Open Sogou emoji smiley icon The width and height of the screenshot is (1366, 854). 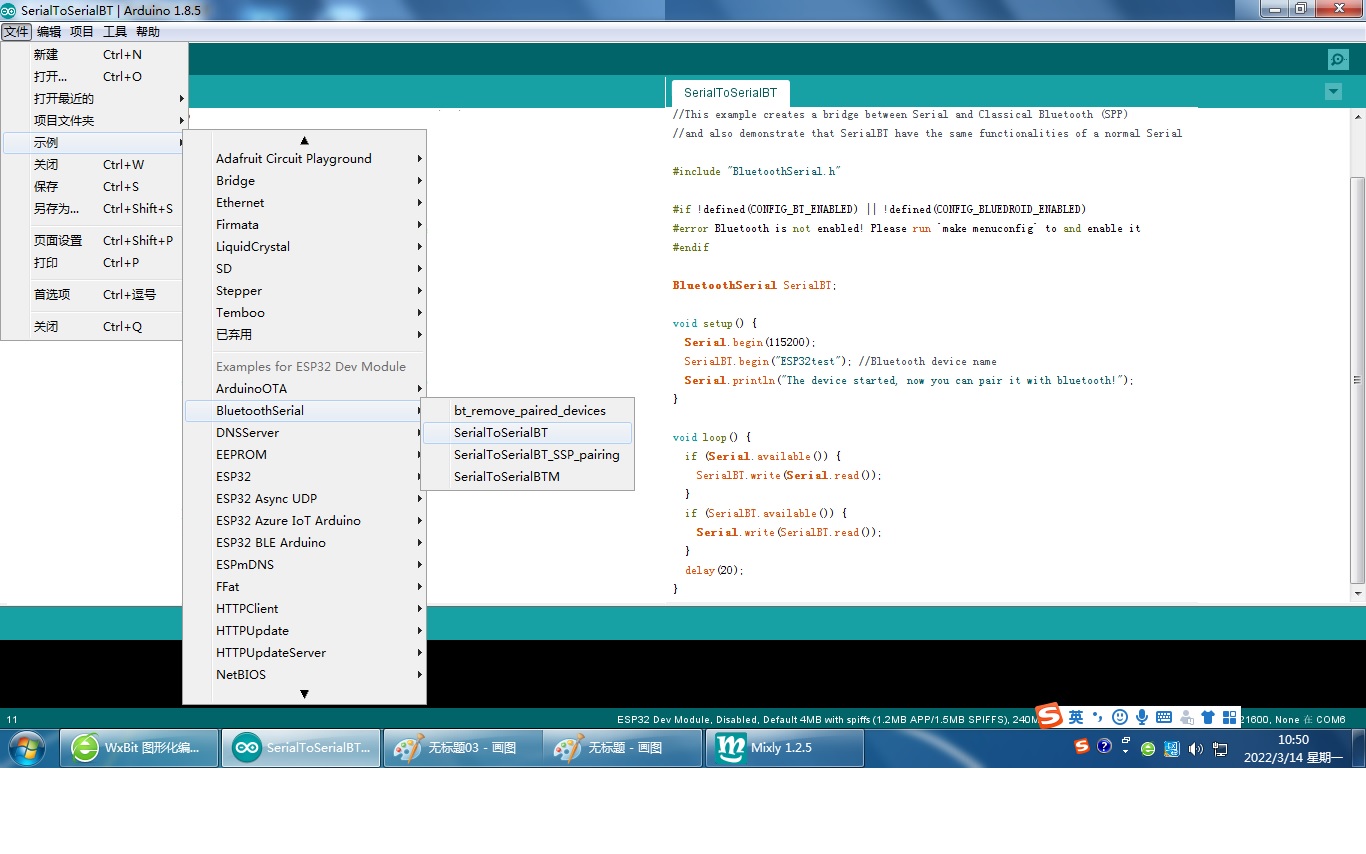1120,717
